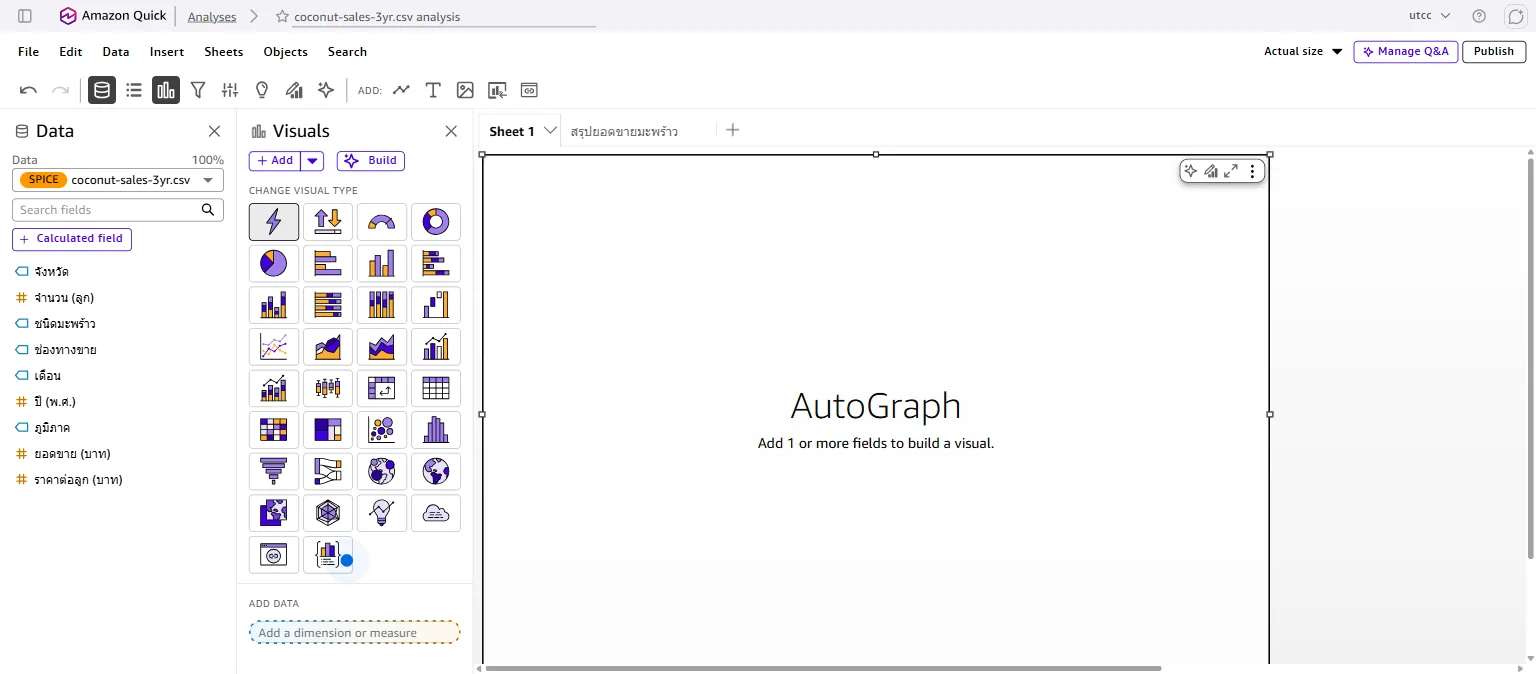Select the Waterfall chart visual type
Viewport: 1536px width, 674px height.
(x=436, y=305)
